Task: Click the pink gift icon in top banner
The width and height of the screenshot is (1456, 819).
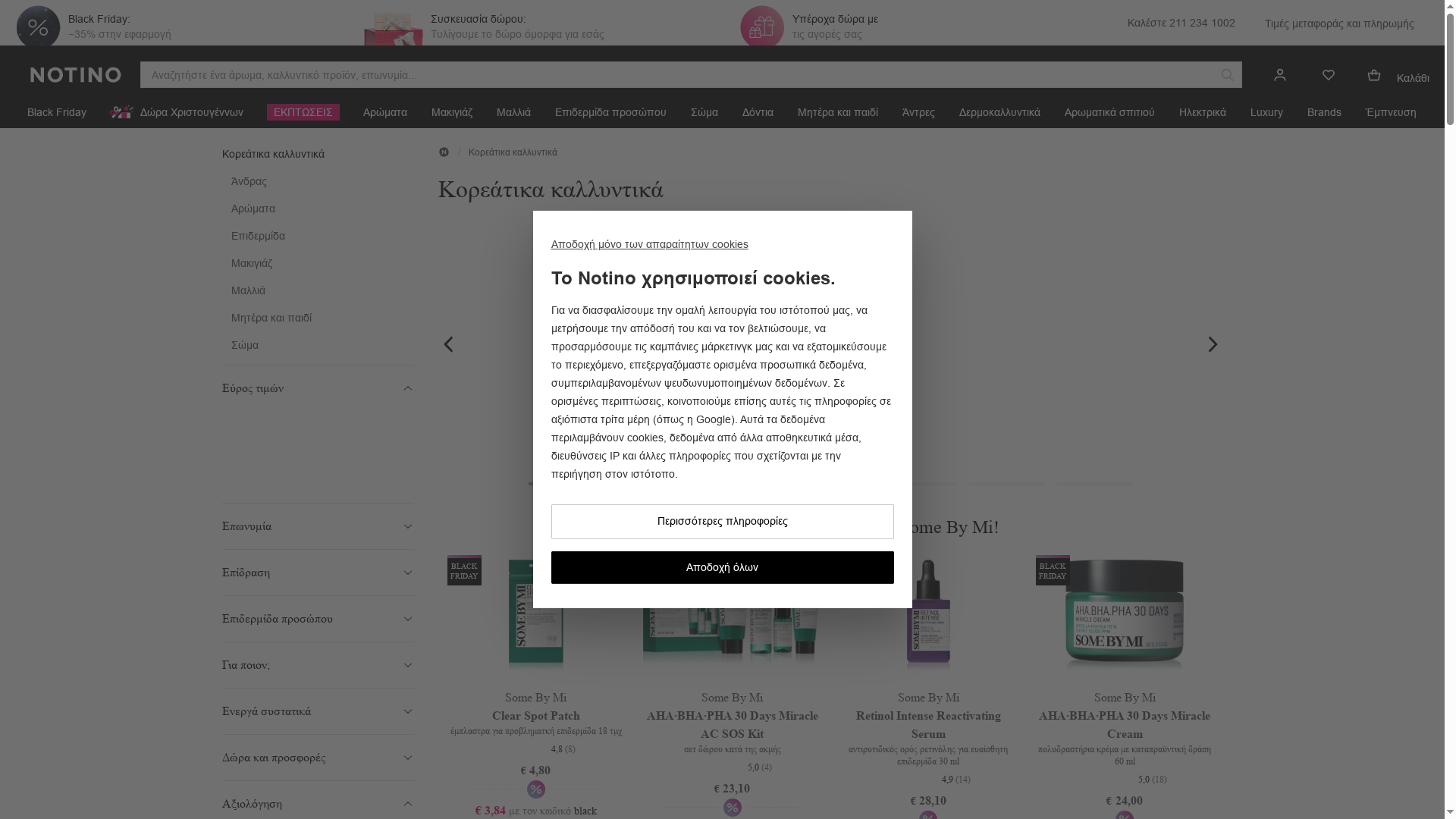Action: pyautogui.click(x=762, y=27)
